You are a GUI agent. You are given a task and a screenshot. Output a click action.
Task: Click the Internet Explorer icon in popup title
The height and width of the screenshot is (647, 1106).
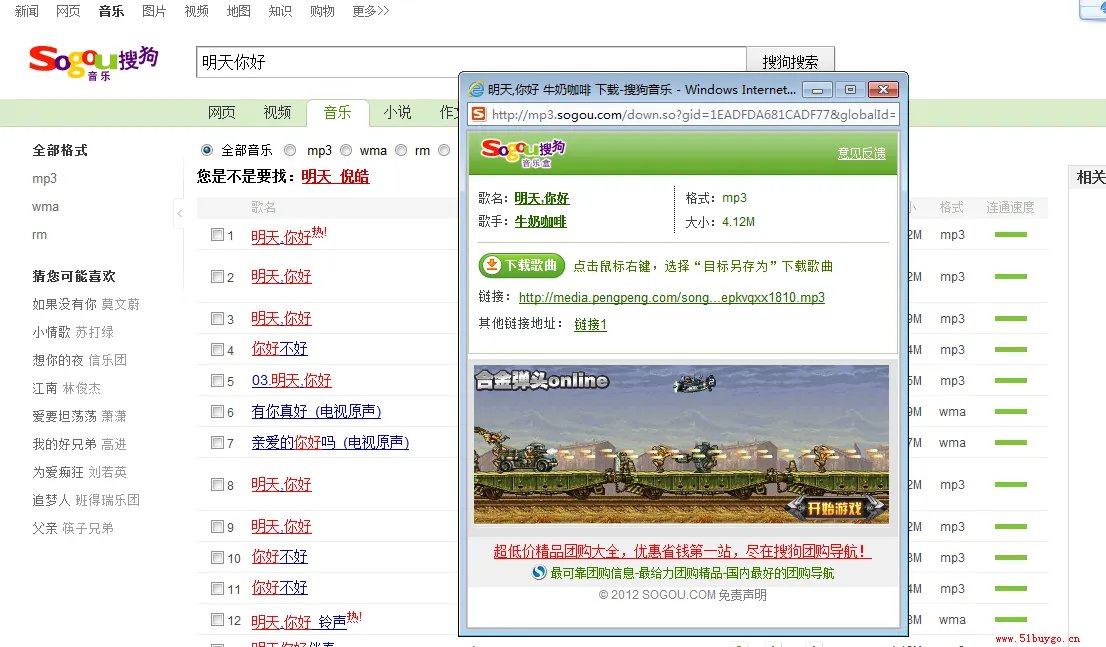pos(477,90)
